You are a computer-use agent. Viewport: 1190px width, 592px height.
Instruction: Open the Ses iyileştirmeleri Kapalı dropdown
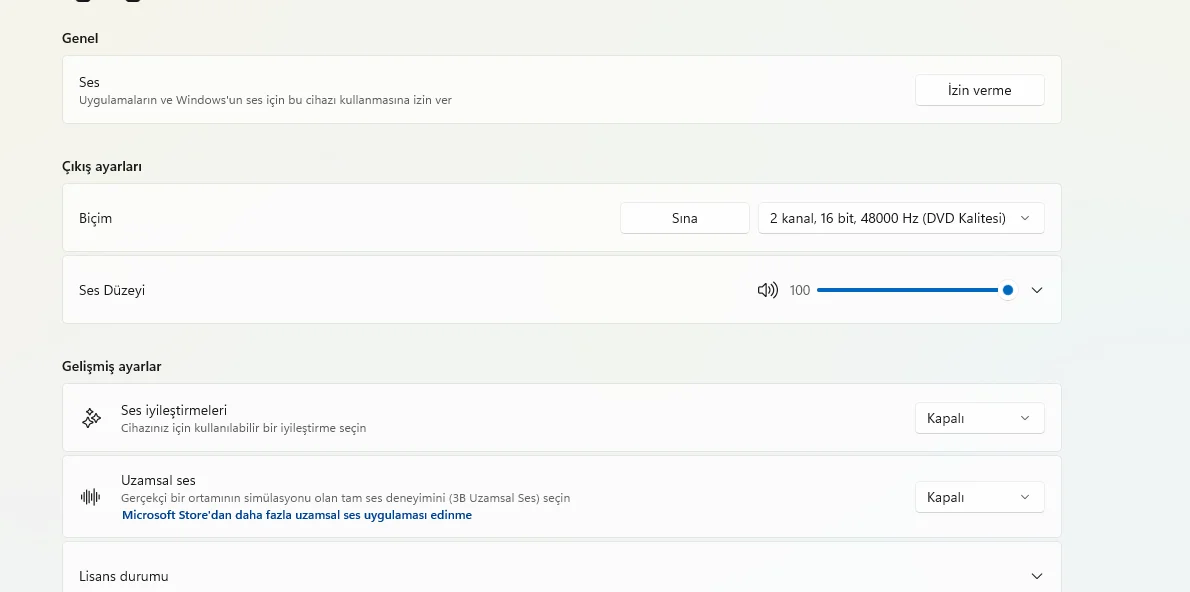coord(979,418)
